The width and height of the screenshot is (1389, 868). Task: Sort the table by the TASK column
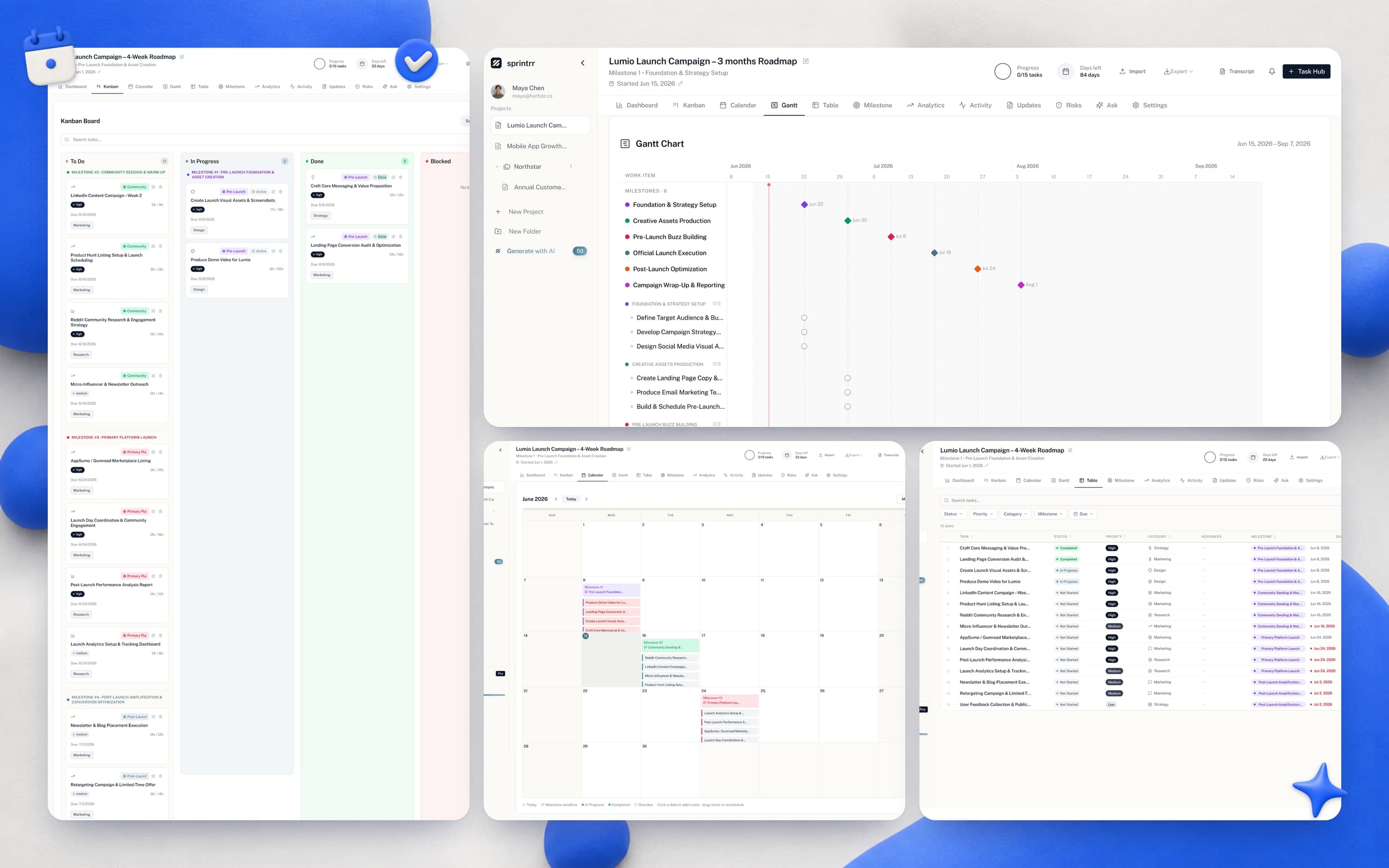pyautogui.click(x=966, y=537)
